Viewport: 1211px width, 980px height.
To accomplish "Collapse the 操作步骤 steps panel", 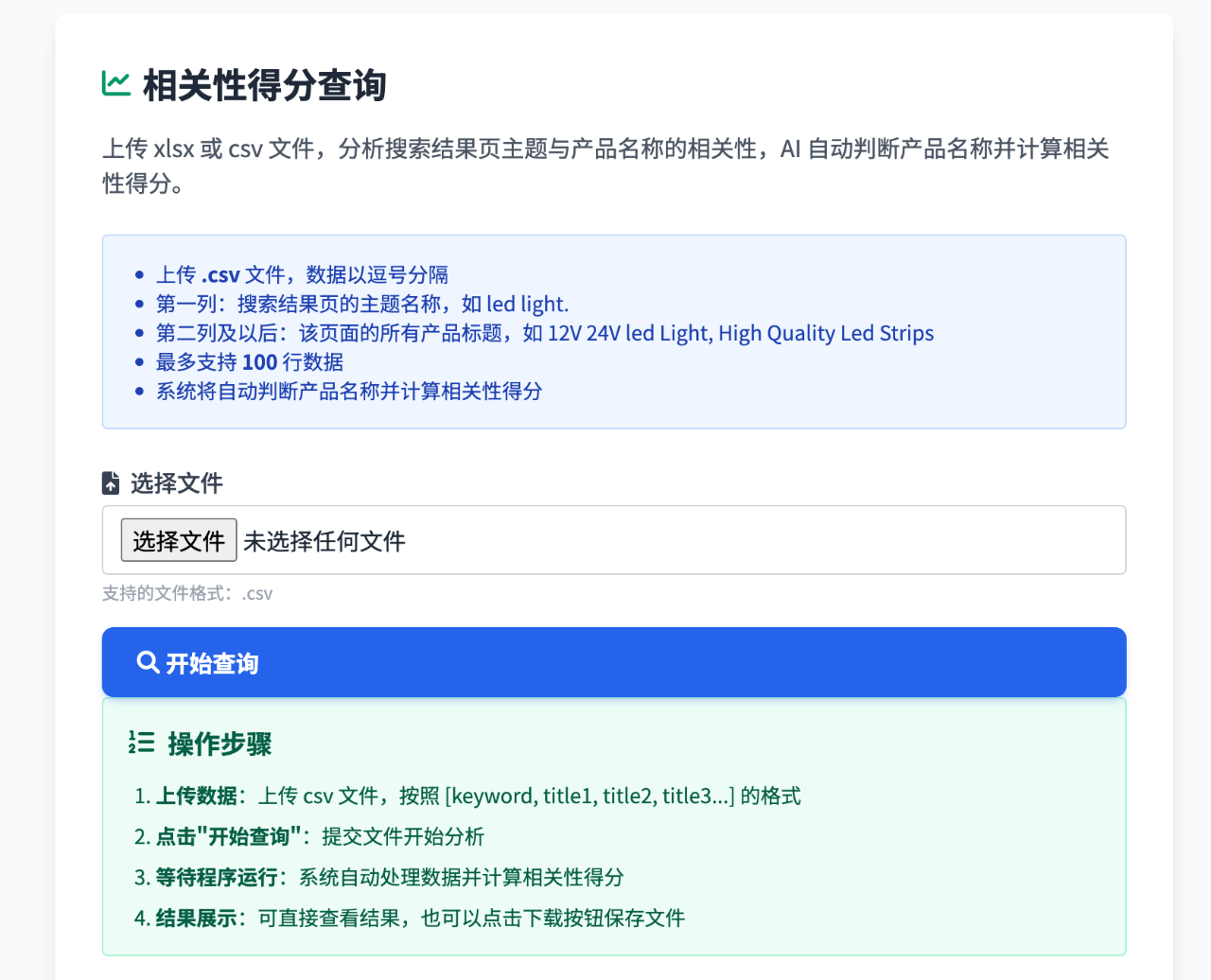I will click(613, 826).
